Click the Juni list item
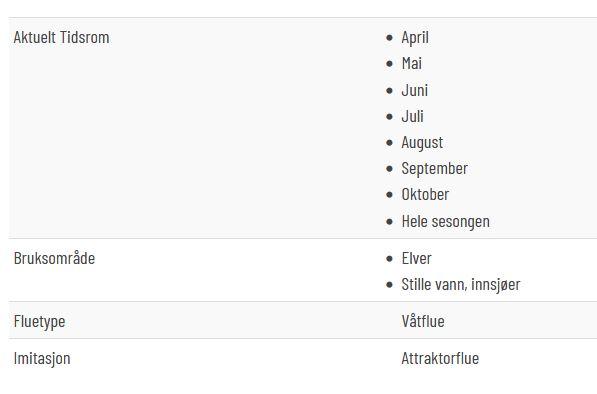The height and width of the screenshot is (394, 597). click(414, 90)
